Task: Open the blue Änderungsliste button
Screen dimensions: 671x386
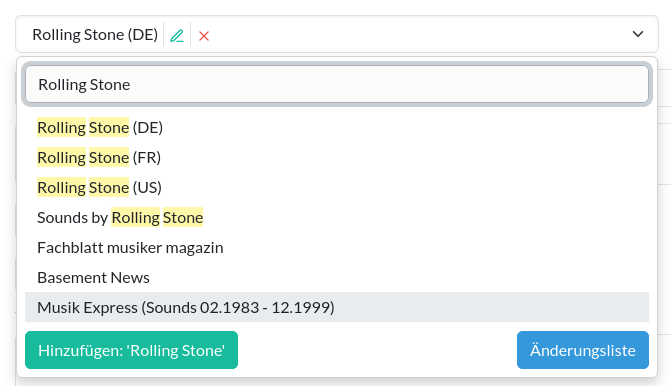Action: coord(582,350)
